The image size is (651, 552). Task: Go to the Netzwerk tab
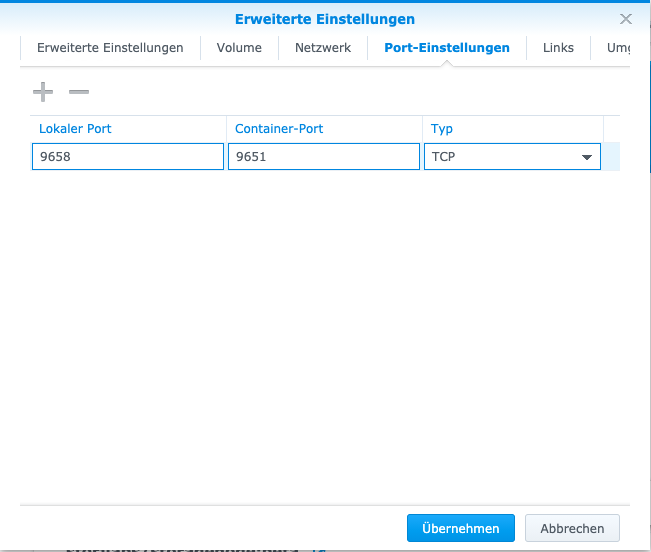(x=323, y=48)
